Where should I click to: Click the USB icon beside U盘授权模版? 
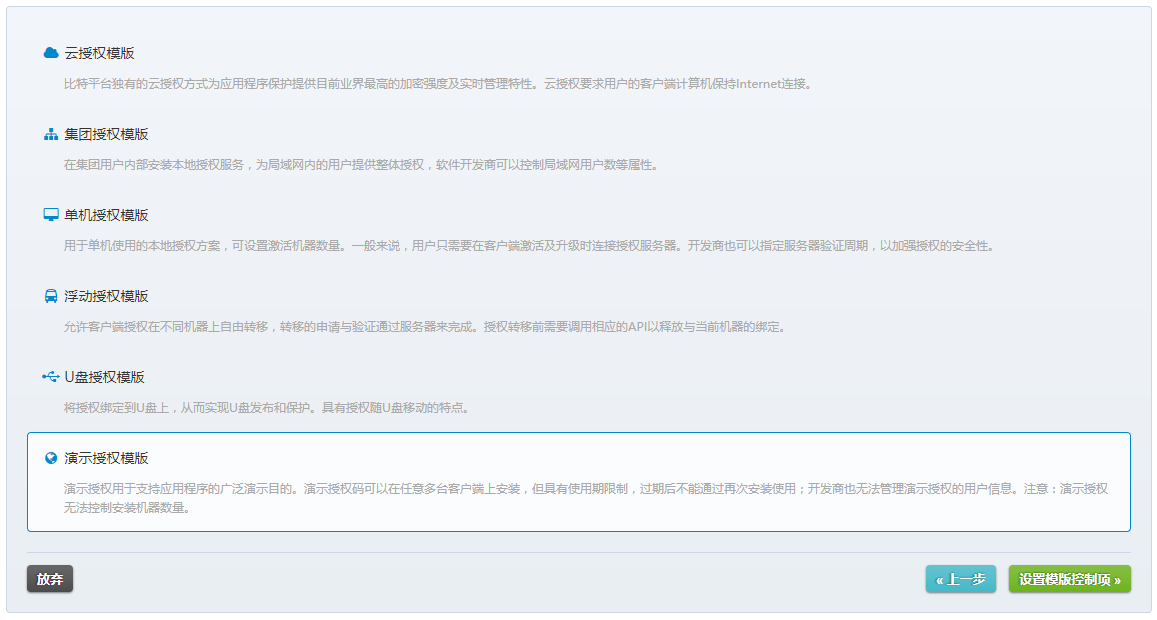(x=51, y=377)
